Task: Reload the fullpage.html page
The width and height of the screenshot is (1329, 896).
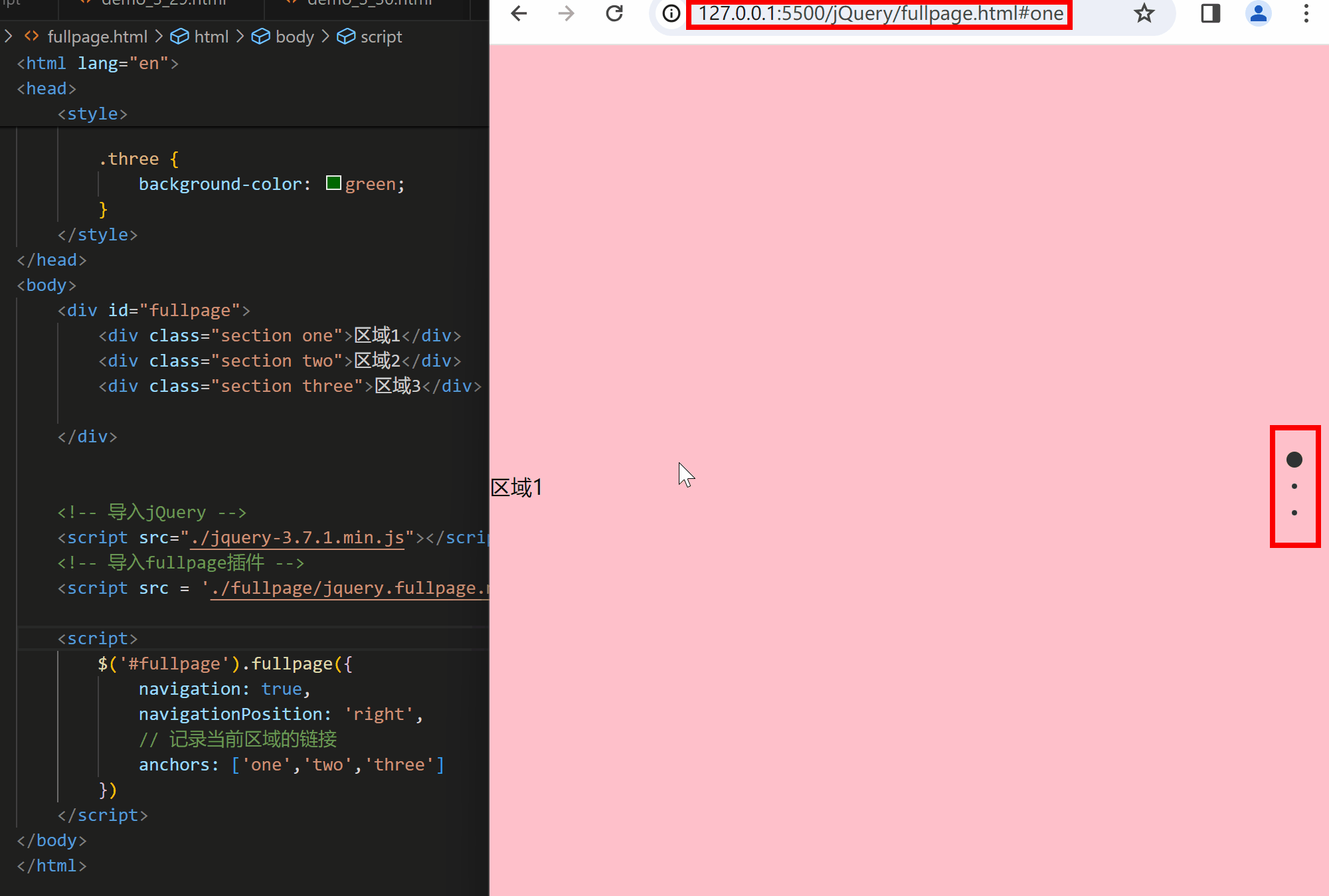Action: [x=614, y=13]
